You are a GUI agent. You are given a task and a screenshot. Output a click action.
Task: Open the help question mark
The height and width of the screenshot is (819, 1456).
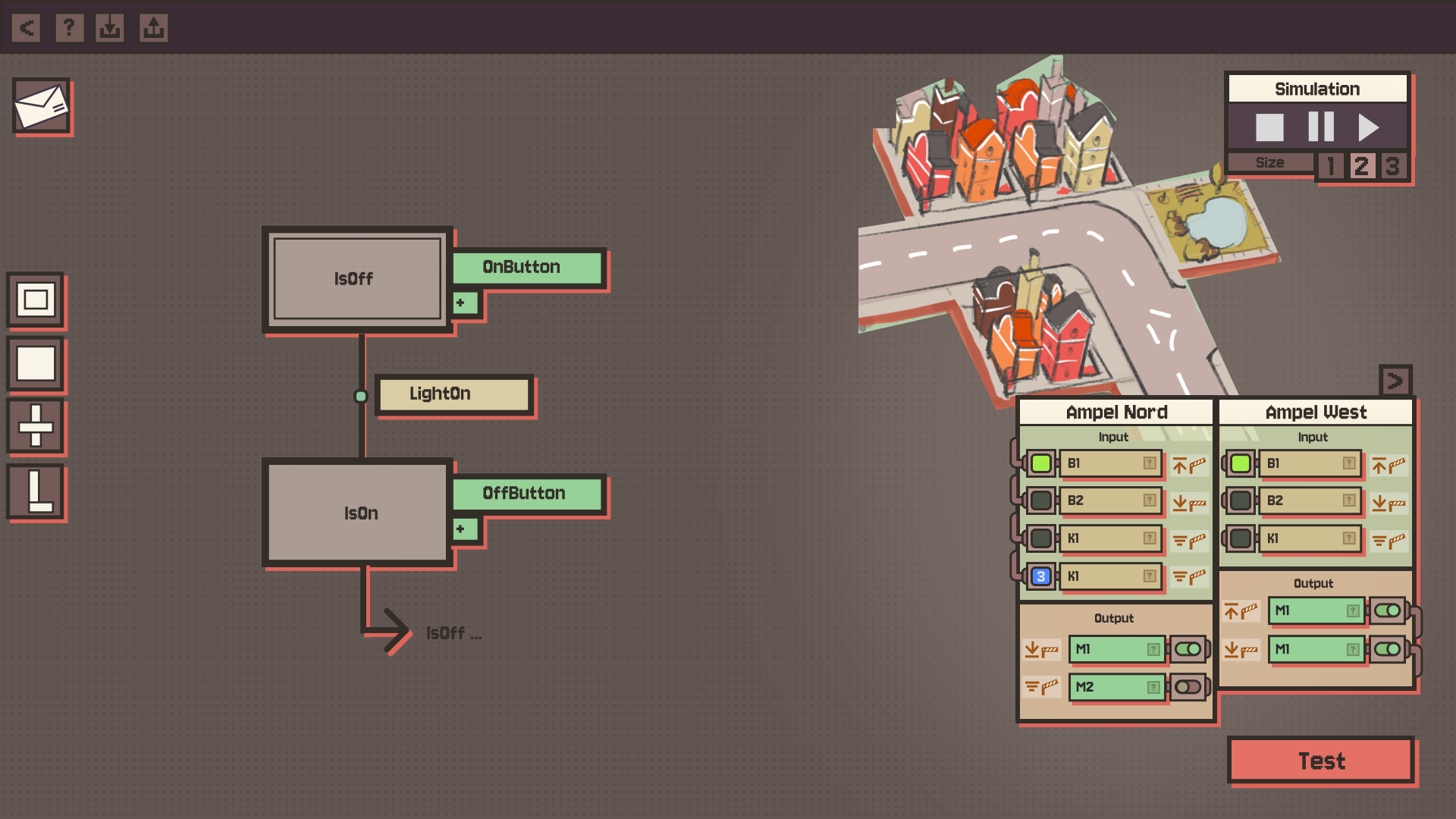69,28
